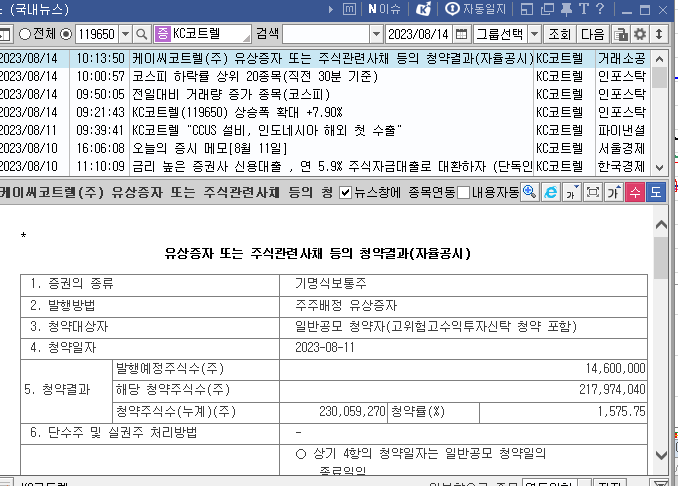Select CCUS 설비 인도네시아 수출 news row
Viewport: 678px width, 486px height.
tap(324, 130)
